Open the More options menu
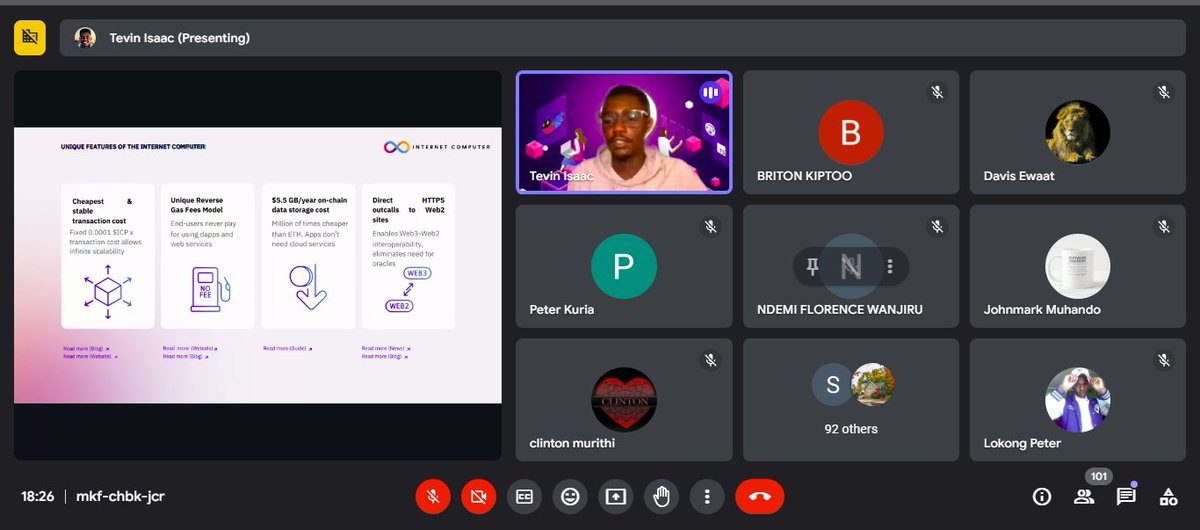1200x530 pixels. (707, 496)
